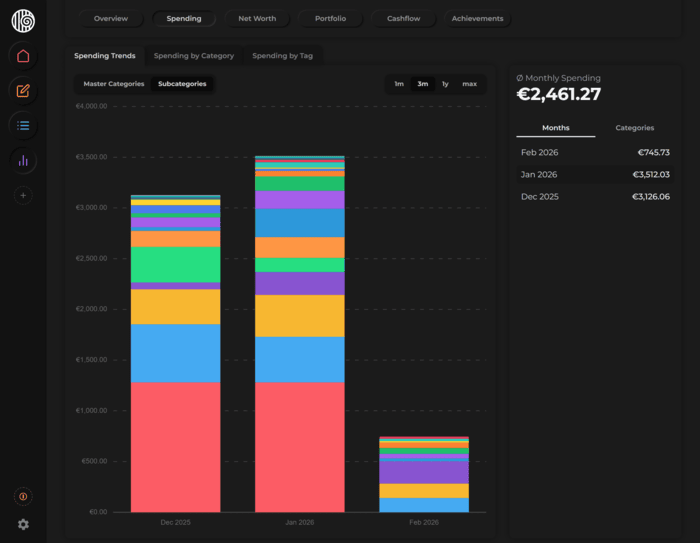This screenshot has width=700, height=543.
Task: Set the chart range to 1y
Action: pyautogui.click(x=445, y=84)
